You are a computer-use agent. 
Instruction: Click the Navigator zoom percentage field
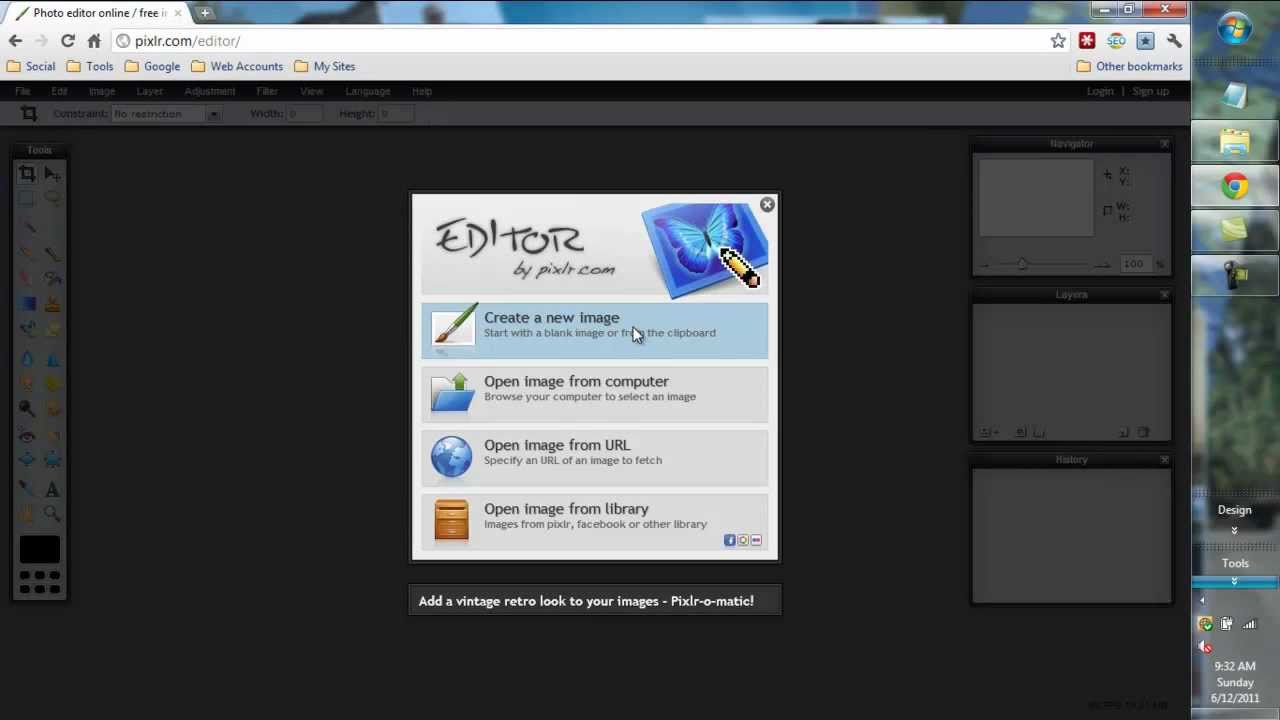tap(1134, 264)
